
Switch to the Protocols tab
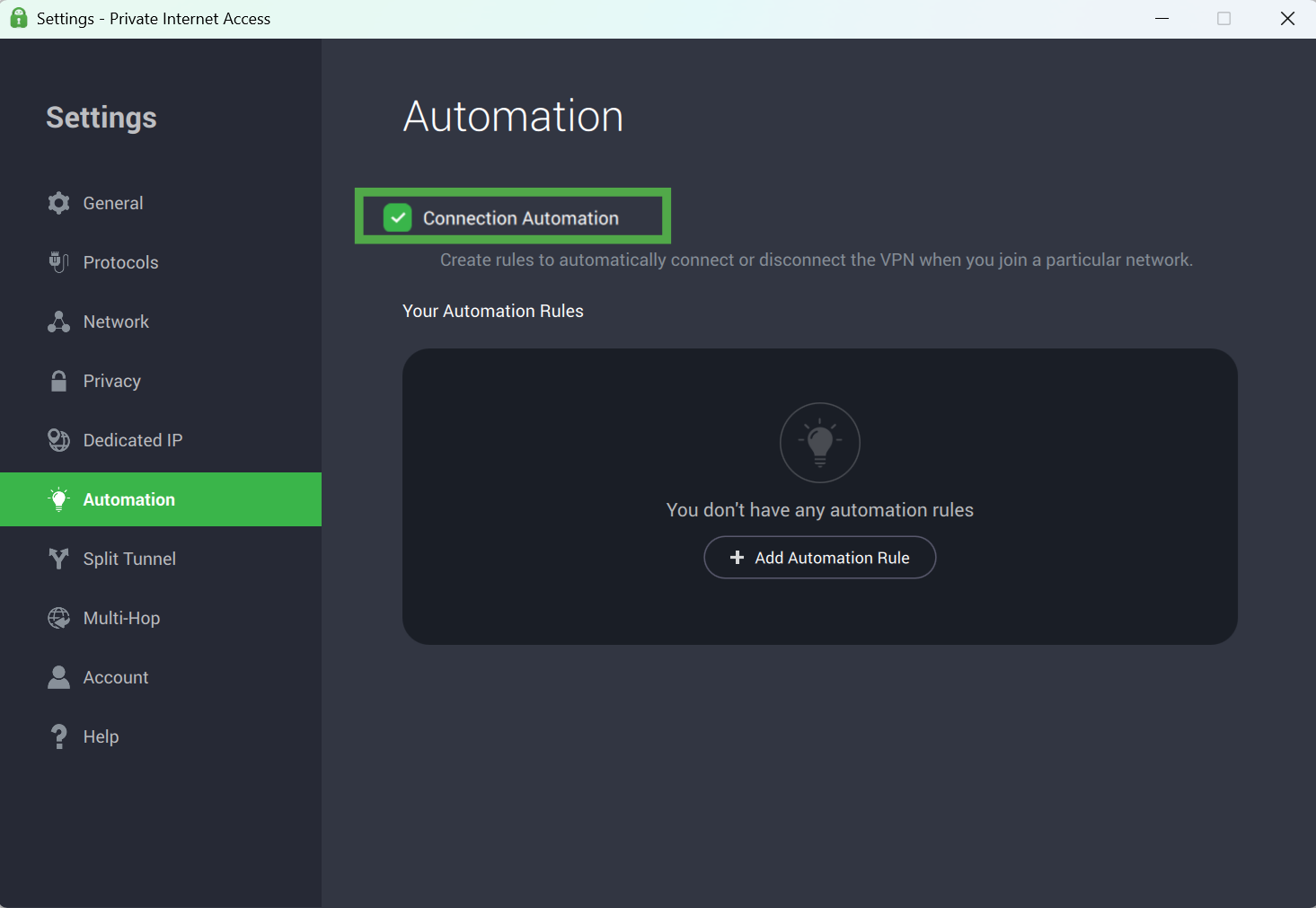point(161,262)
